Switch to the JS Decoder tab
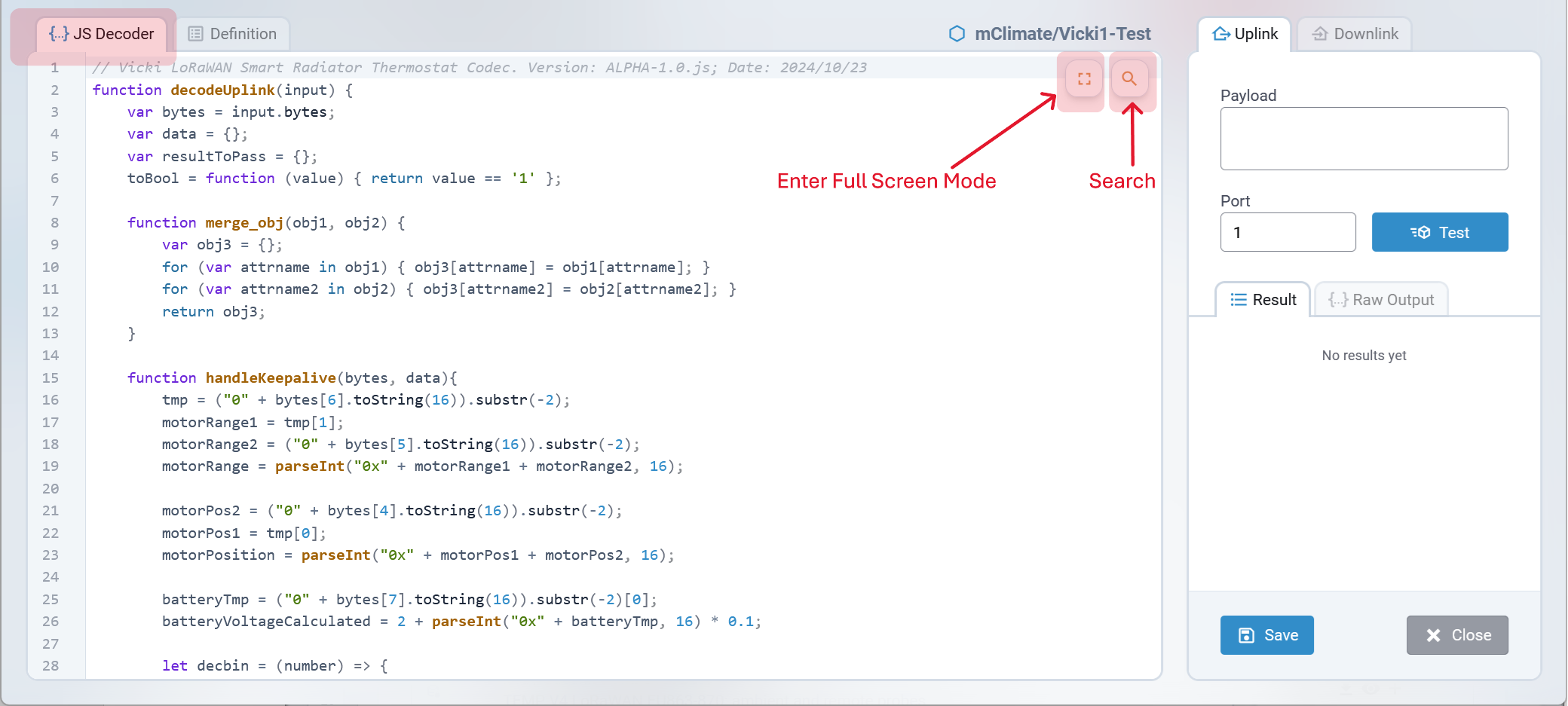Viewport: 1568px width, 706px height. click(x=102, y=34)
